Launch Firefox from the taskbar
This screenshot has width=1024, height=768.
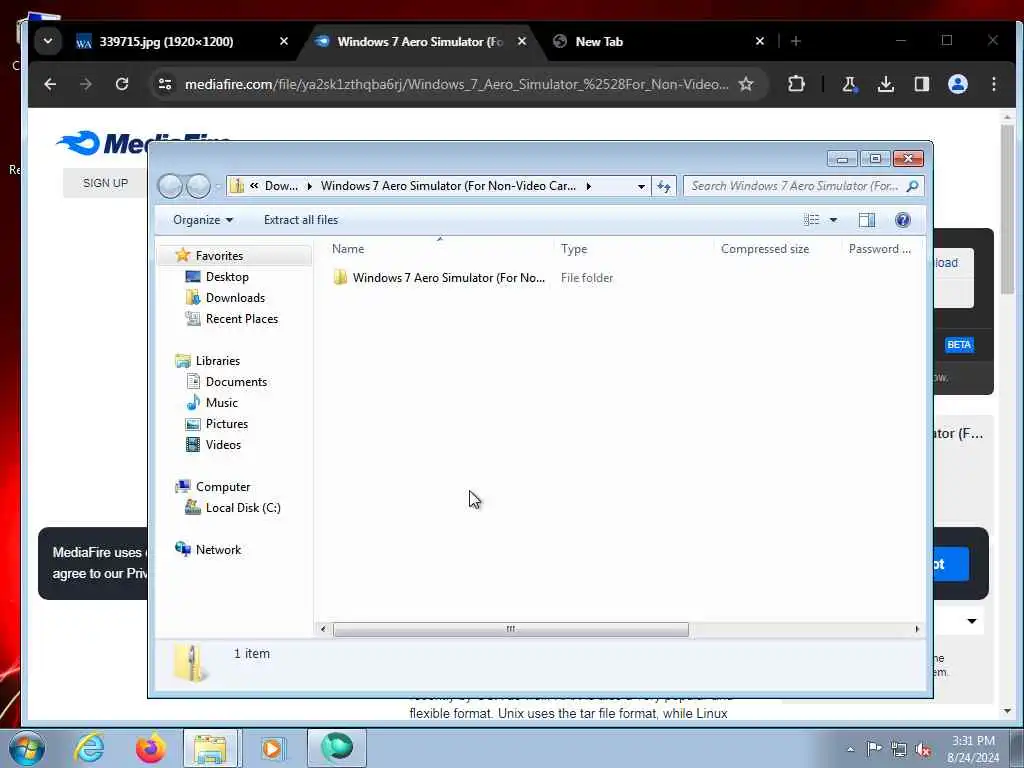tap(150, 748)
